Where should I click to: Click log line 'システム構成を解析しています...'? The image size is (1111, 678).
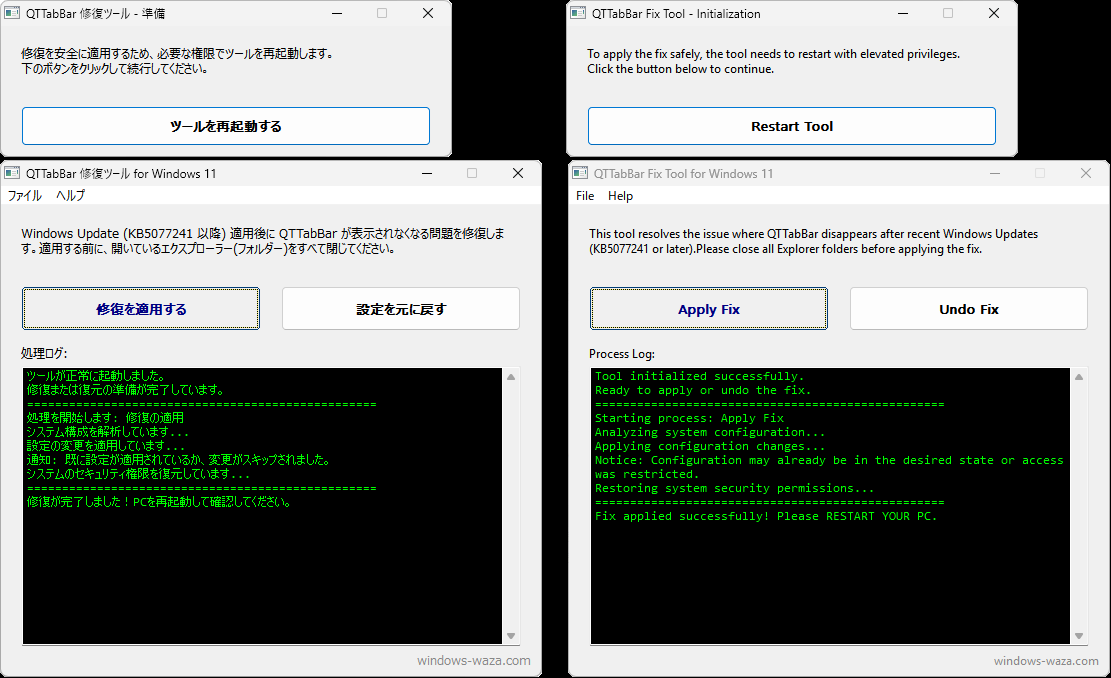[x=108, y=431]
